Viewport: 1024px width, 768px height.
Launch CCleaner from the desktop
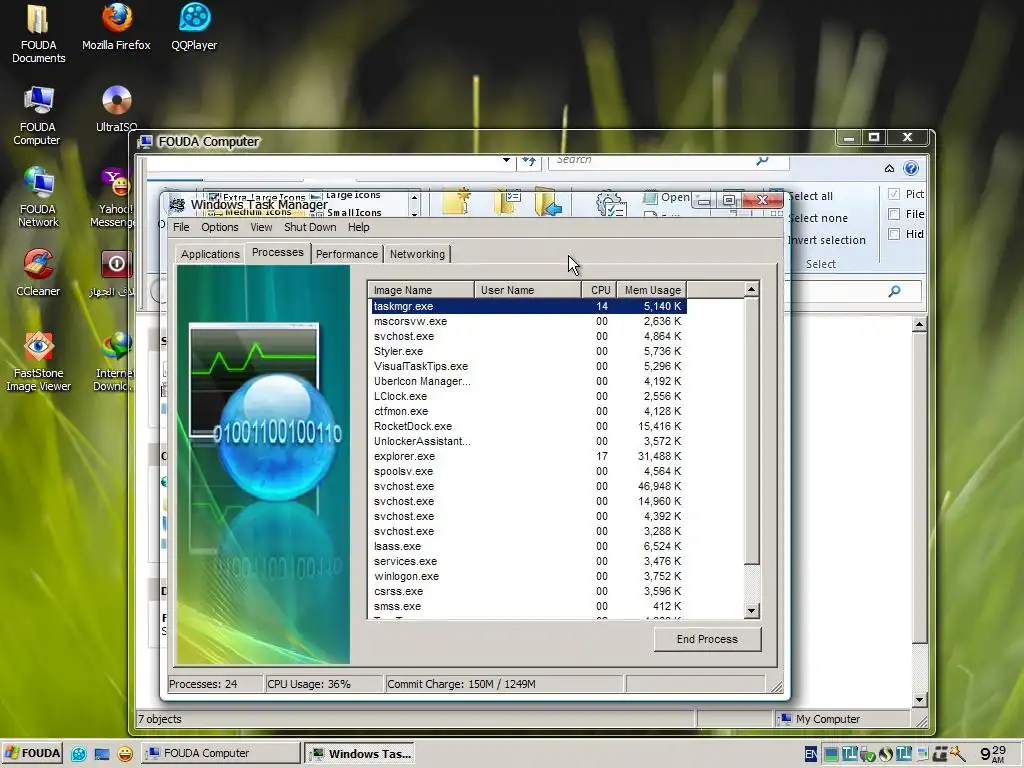tap(38, 272)
